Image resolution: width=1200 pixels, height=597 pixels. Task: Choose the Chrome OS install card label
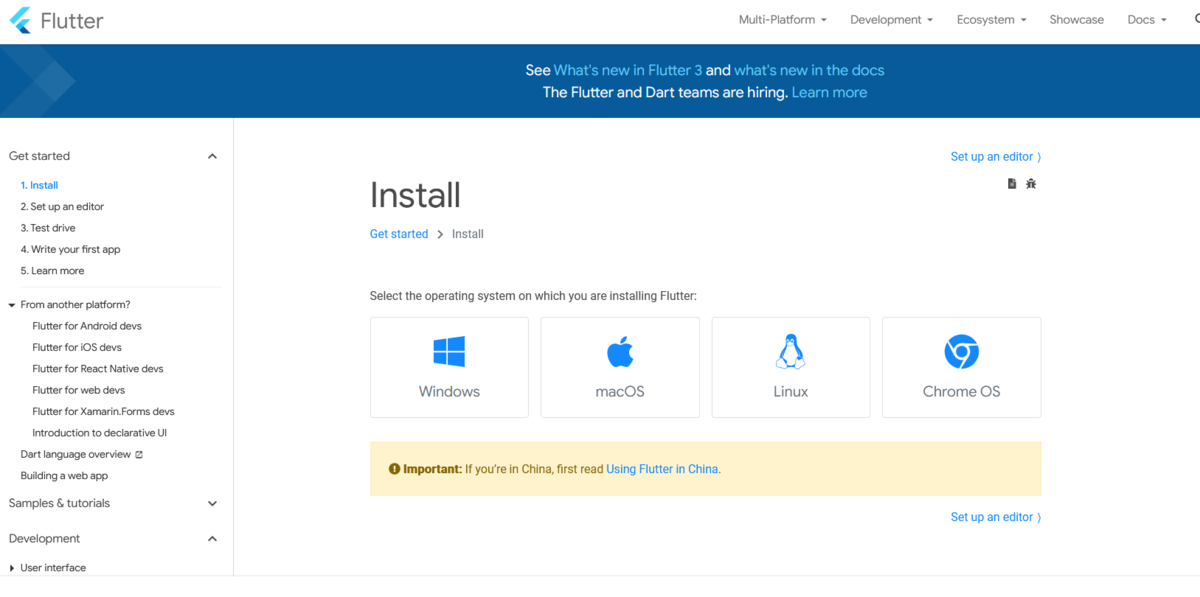pos(962,392)
